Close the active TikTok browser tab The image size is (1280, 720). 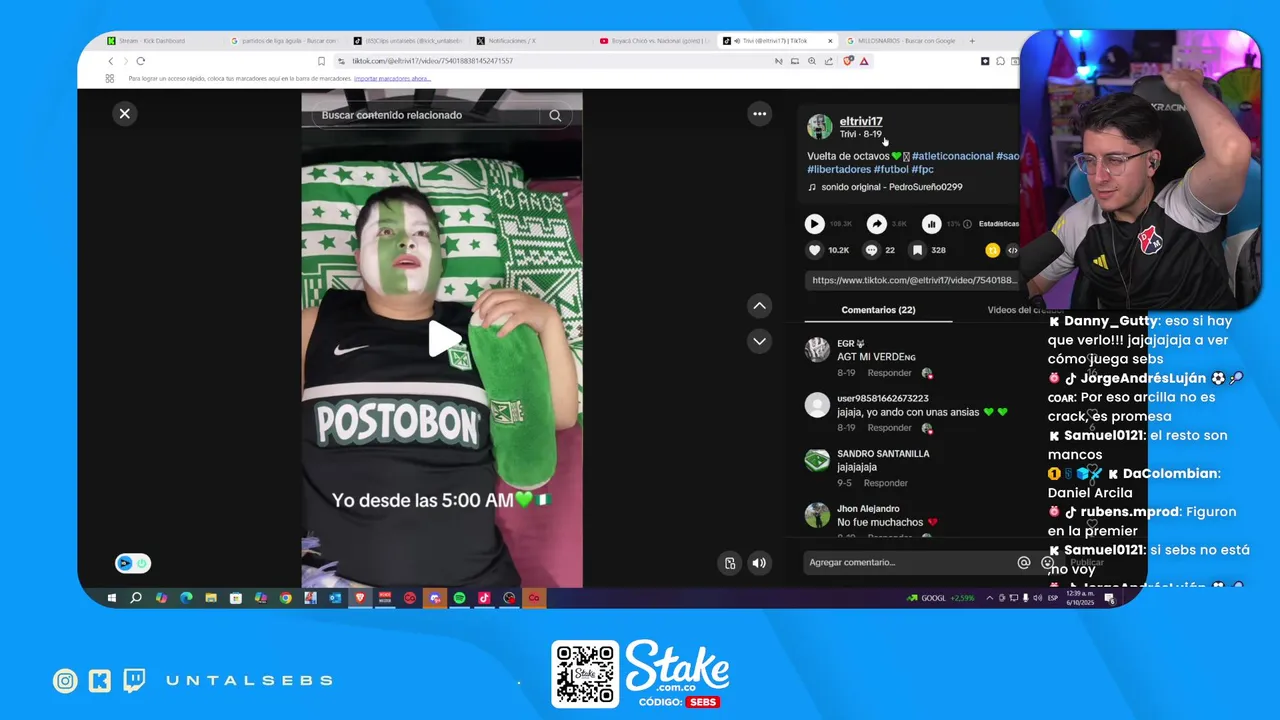click(x=830, y=41)
